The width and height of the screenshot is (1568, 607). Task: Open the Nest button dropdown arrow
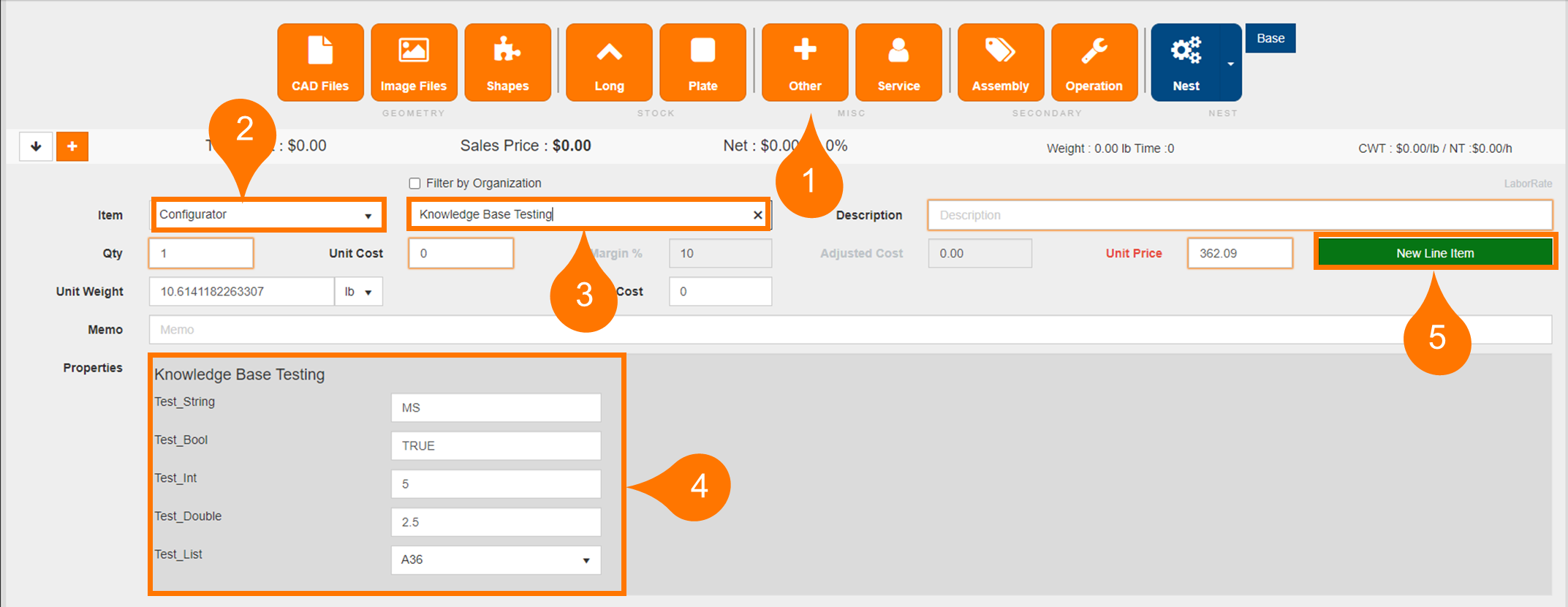[1231, 64]
